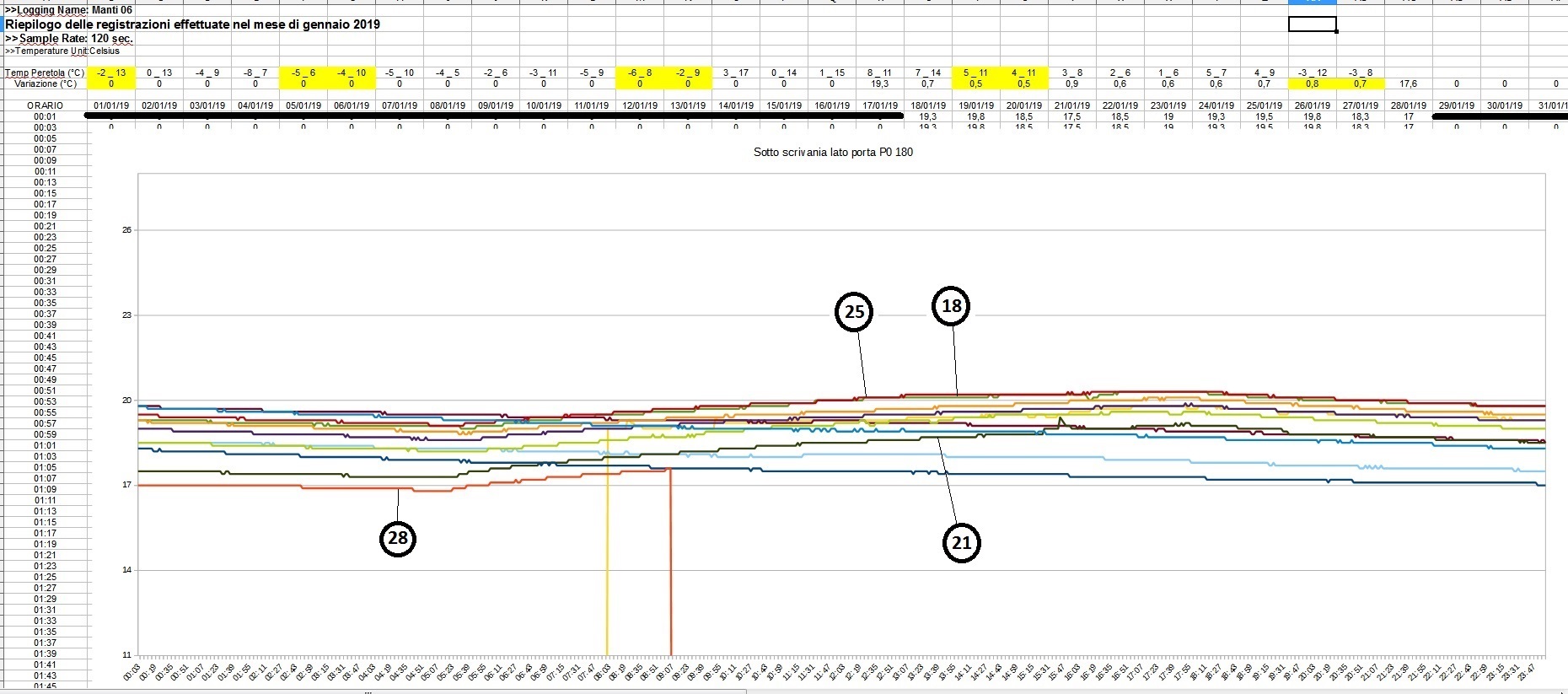Image resolution: width=1568 pixels, height=694 pixels.
Task: Select the 28/01/19 date header cell
Action: pos(1408,105)
